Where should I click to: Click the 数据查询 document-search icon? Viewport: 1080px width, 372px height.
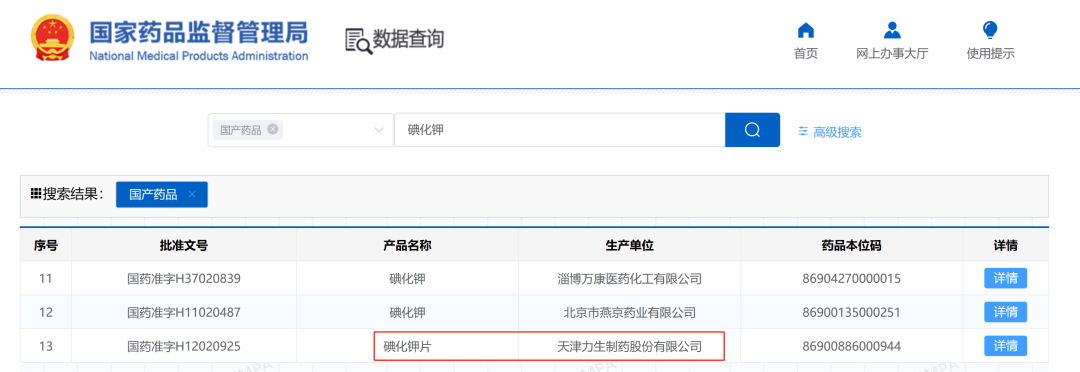(358, 41)
